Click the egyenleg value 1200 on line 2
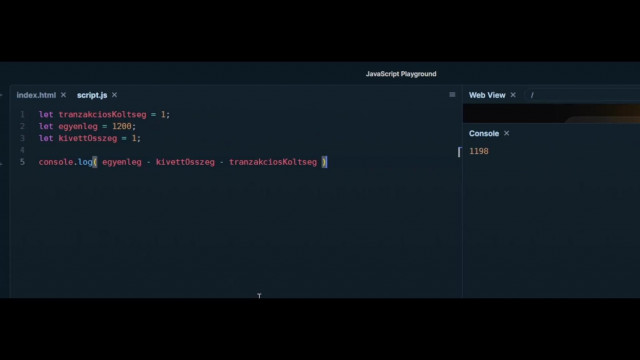This screenshot has height=360, width=640. 122,127
